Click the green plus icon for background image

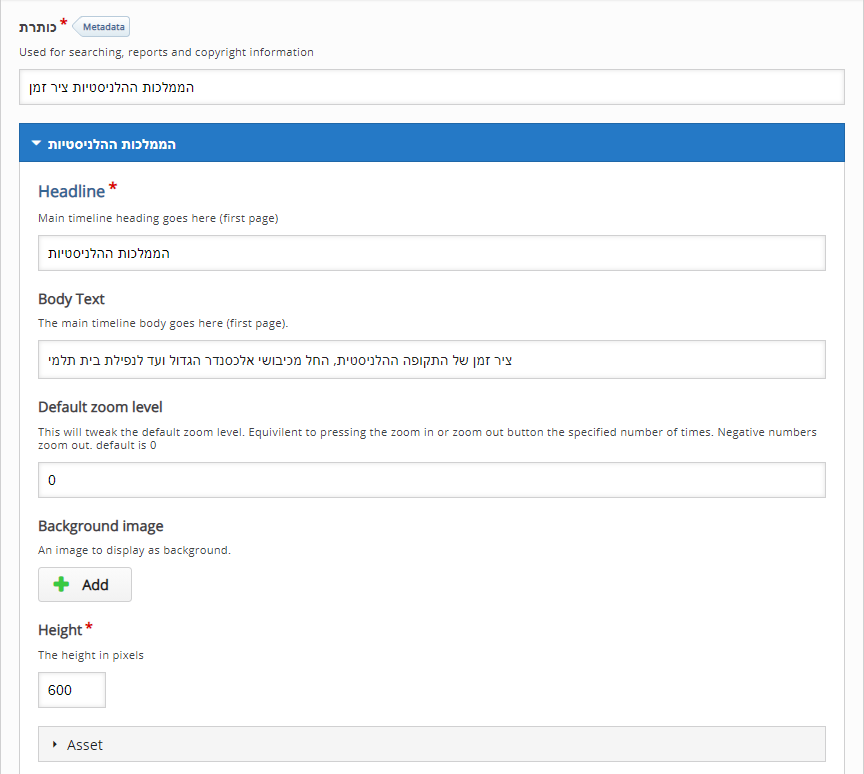tap(61, 584)
